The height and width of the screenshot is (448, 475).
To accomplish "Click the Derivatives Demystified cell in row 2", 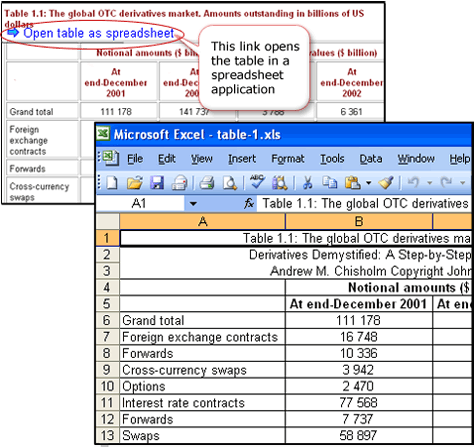I will [296, 255].
